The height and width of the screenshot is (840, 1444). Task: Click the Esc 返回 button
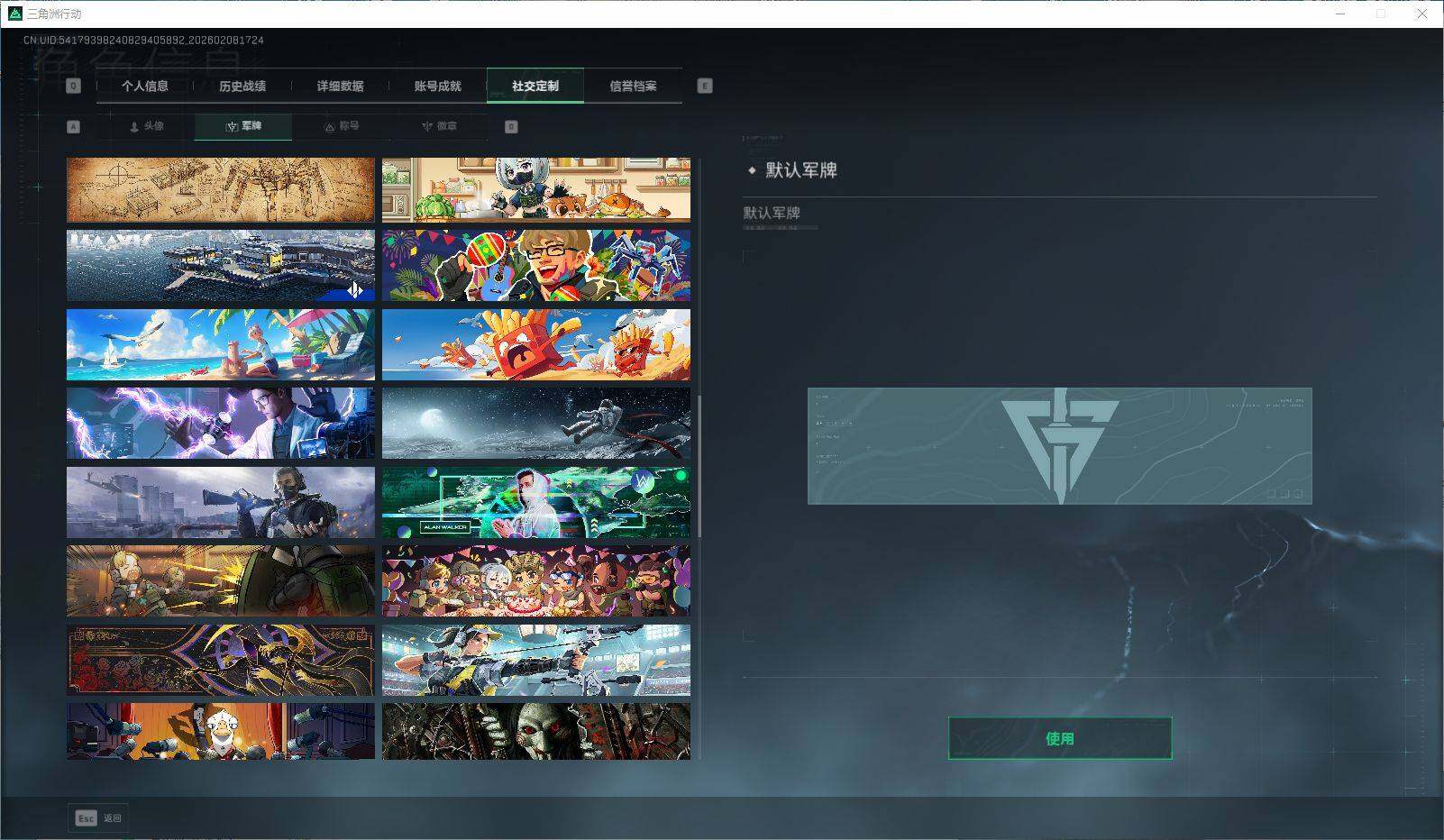tap(98, 817)
